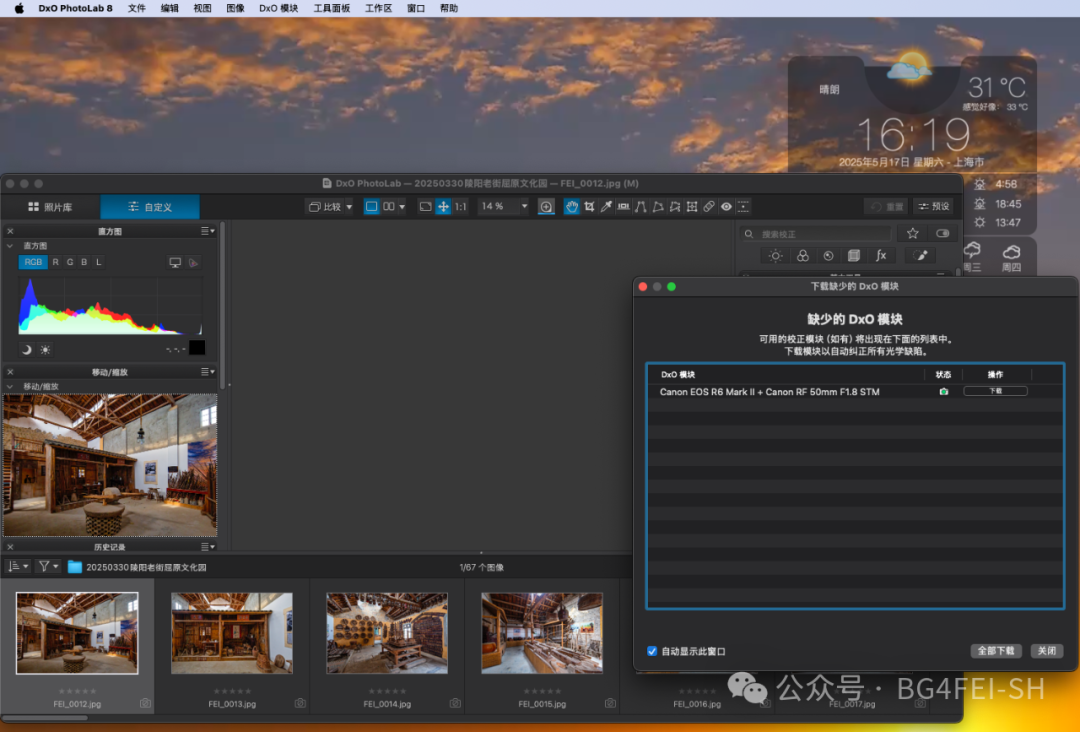The height and width of the screenshot is (732, 1080).
Task: Toggle active corrections only switch
Action: click(942, 233)
